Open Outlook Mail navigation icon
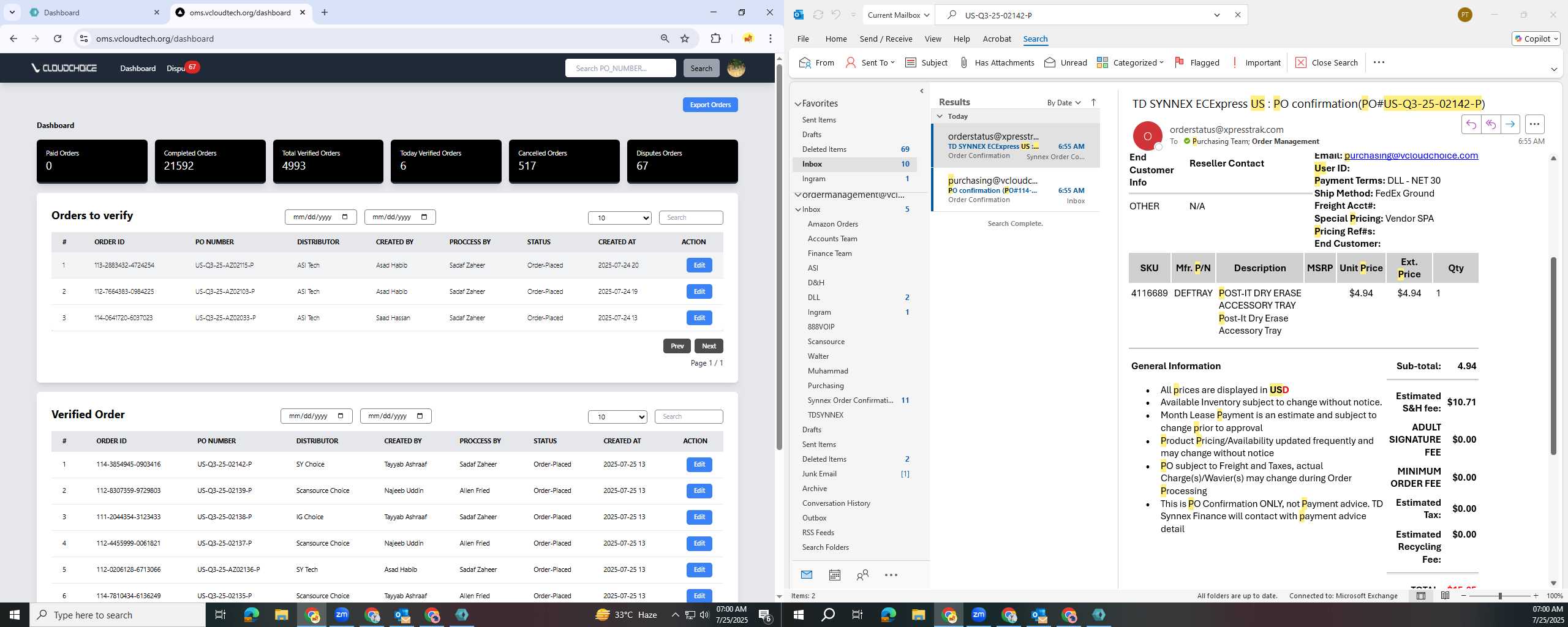The height and width of the screenshot is (627, 1568). (x=806, y=575)
